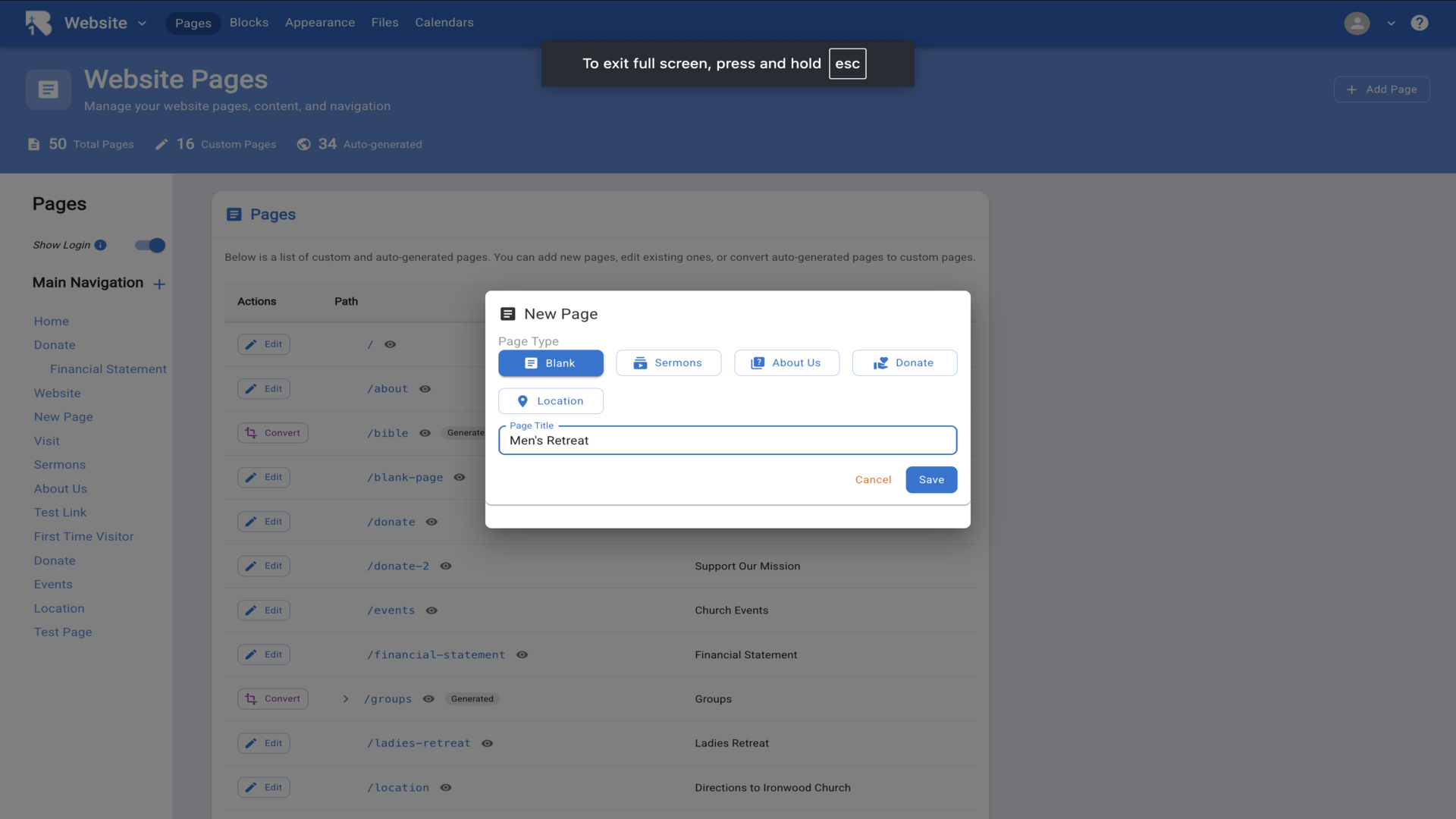Click the Website Pages document icon

click(x=49, y=89)
